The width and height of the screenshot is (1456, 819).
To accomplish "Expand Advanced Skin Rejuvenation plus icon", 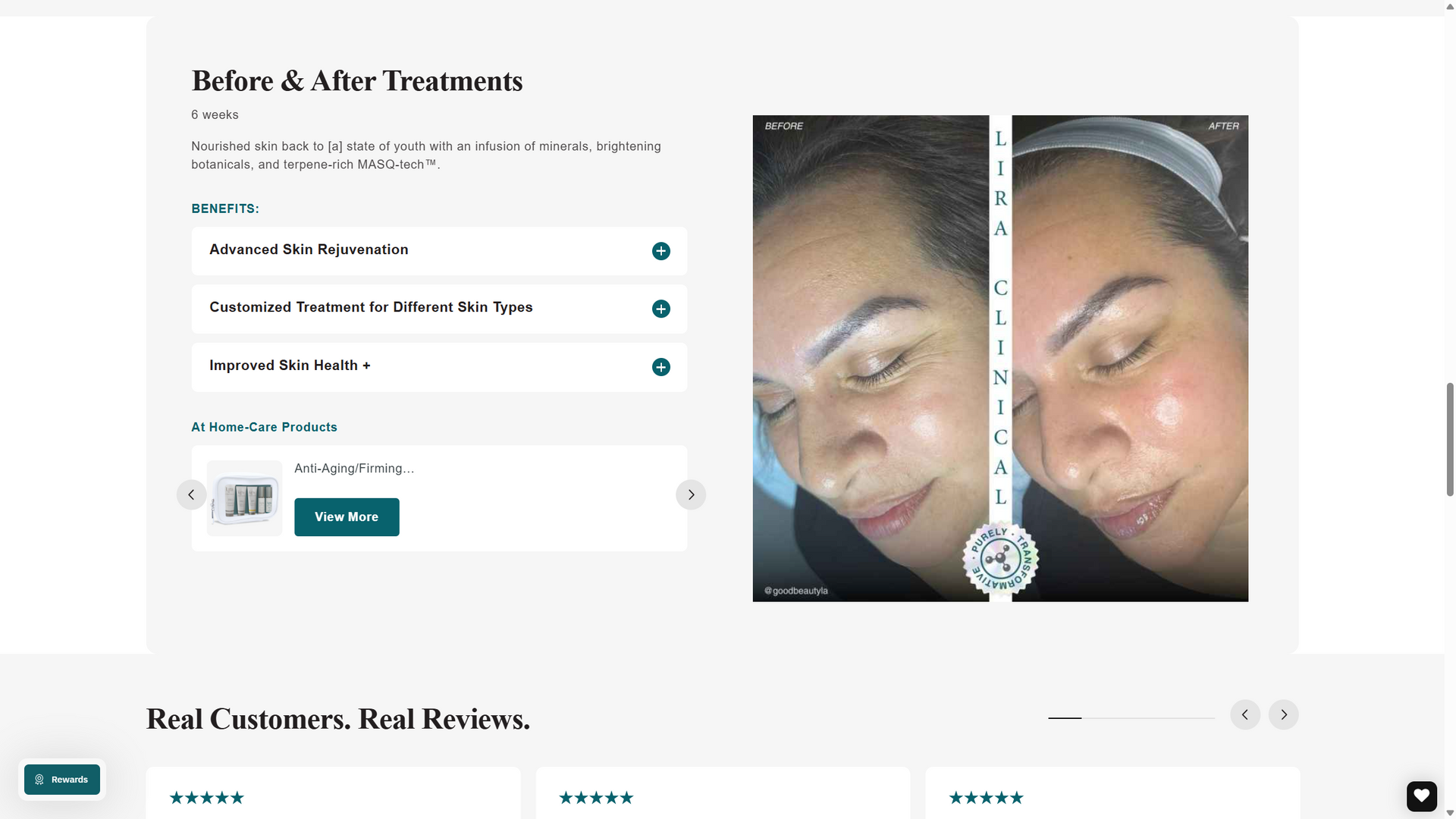I will [661, 251].
